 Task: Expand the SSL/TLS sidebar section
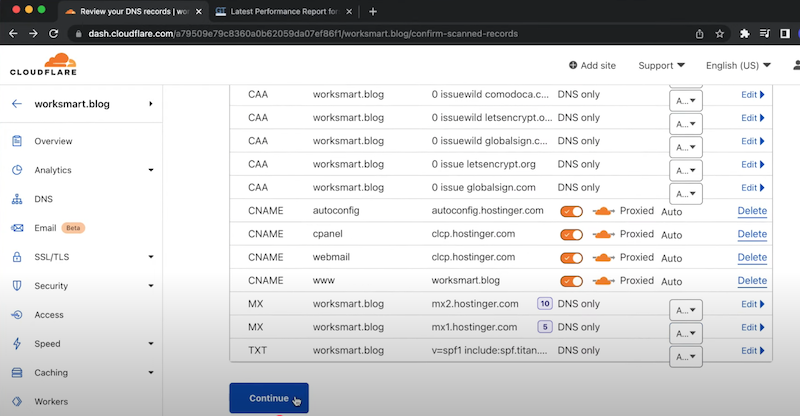(151, 257)
